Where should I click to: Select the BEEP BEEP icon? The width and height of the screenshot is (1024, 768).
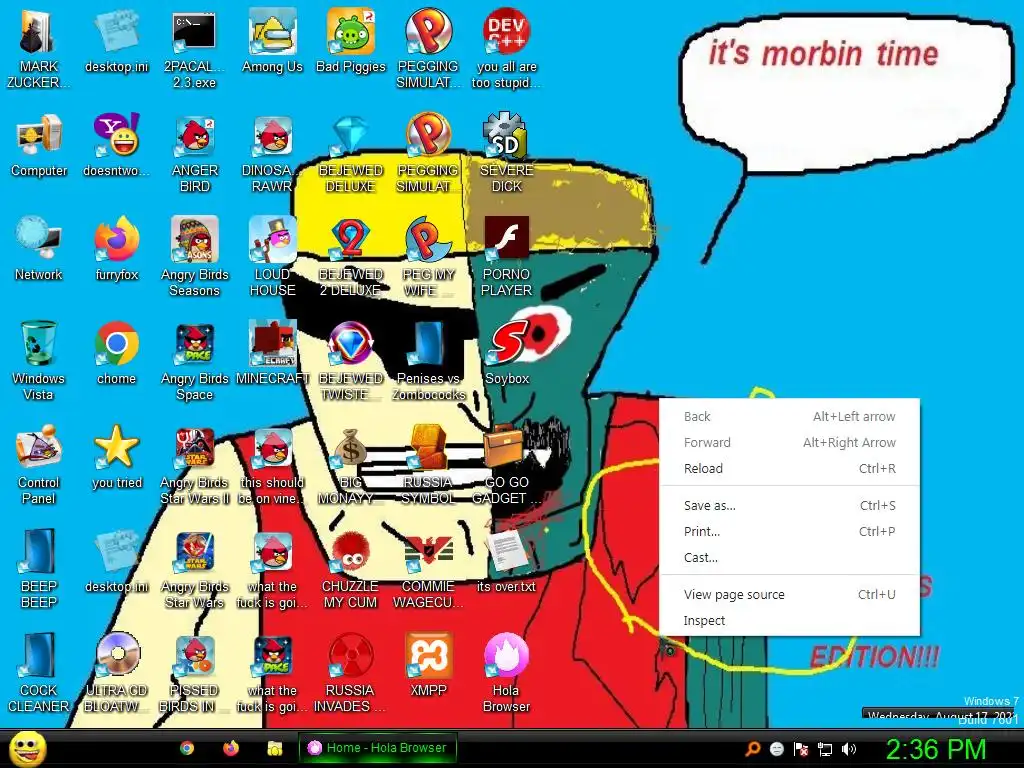pos(39,568)
